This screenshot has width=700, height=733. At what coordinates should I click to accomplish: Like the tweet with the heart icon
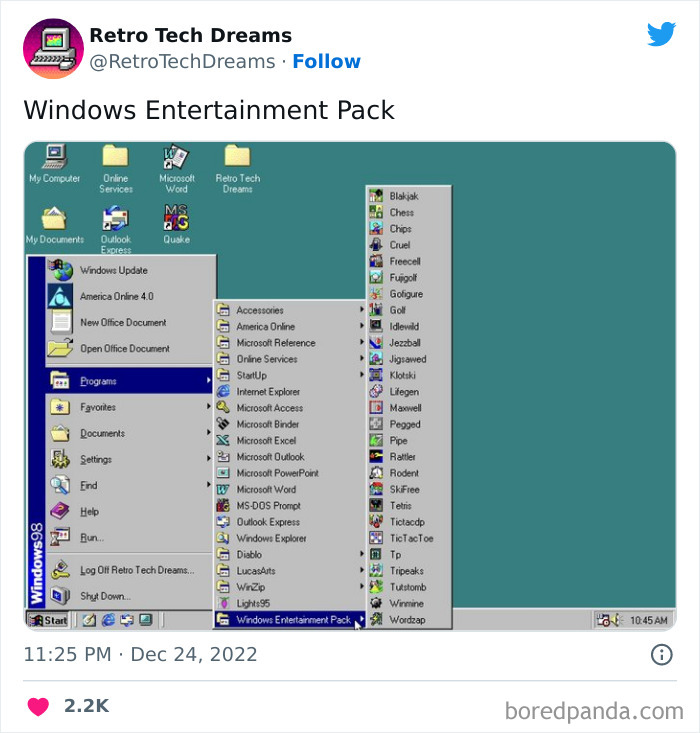[x=38, y=706]
